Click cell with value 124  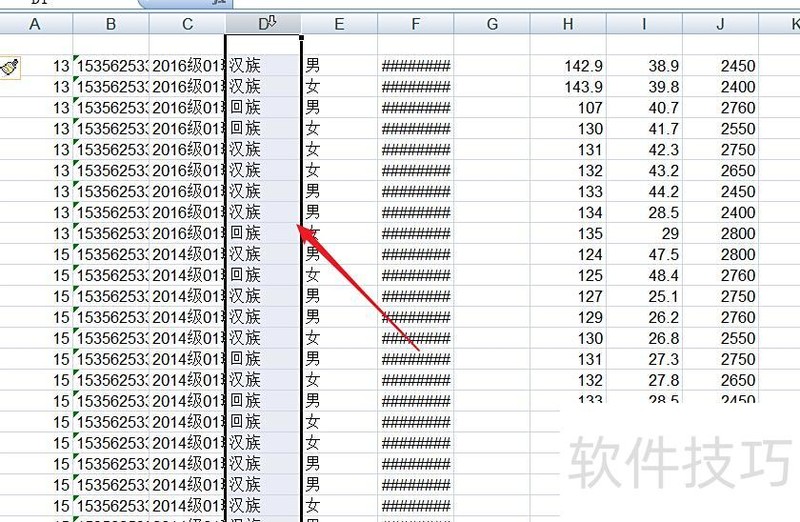[x=568, y=254]
